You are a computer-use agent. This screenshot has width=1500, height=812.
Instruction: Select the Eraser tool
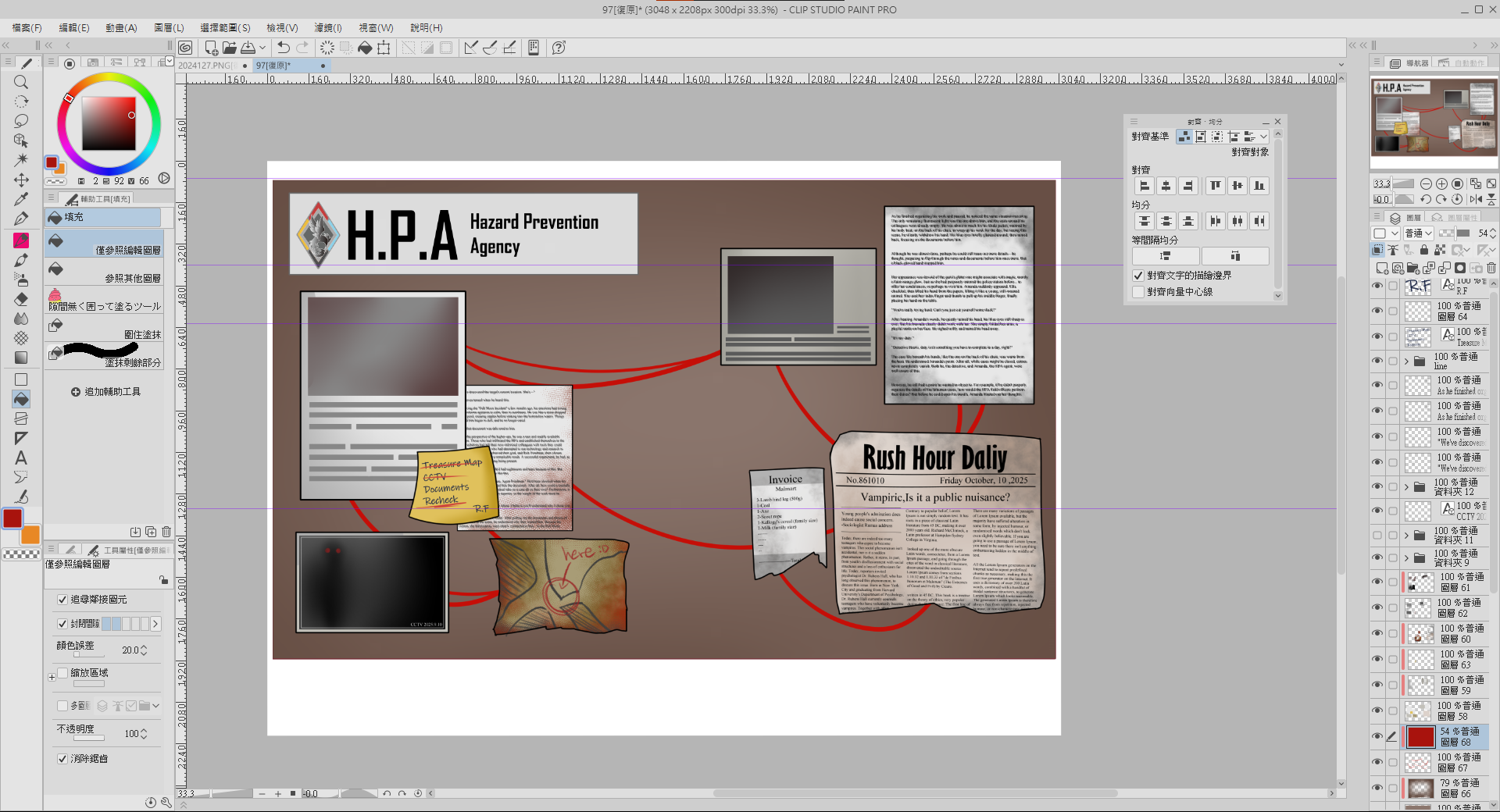(x=21, y=299)
